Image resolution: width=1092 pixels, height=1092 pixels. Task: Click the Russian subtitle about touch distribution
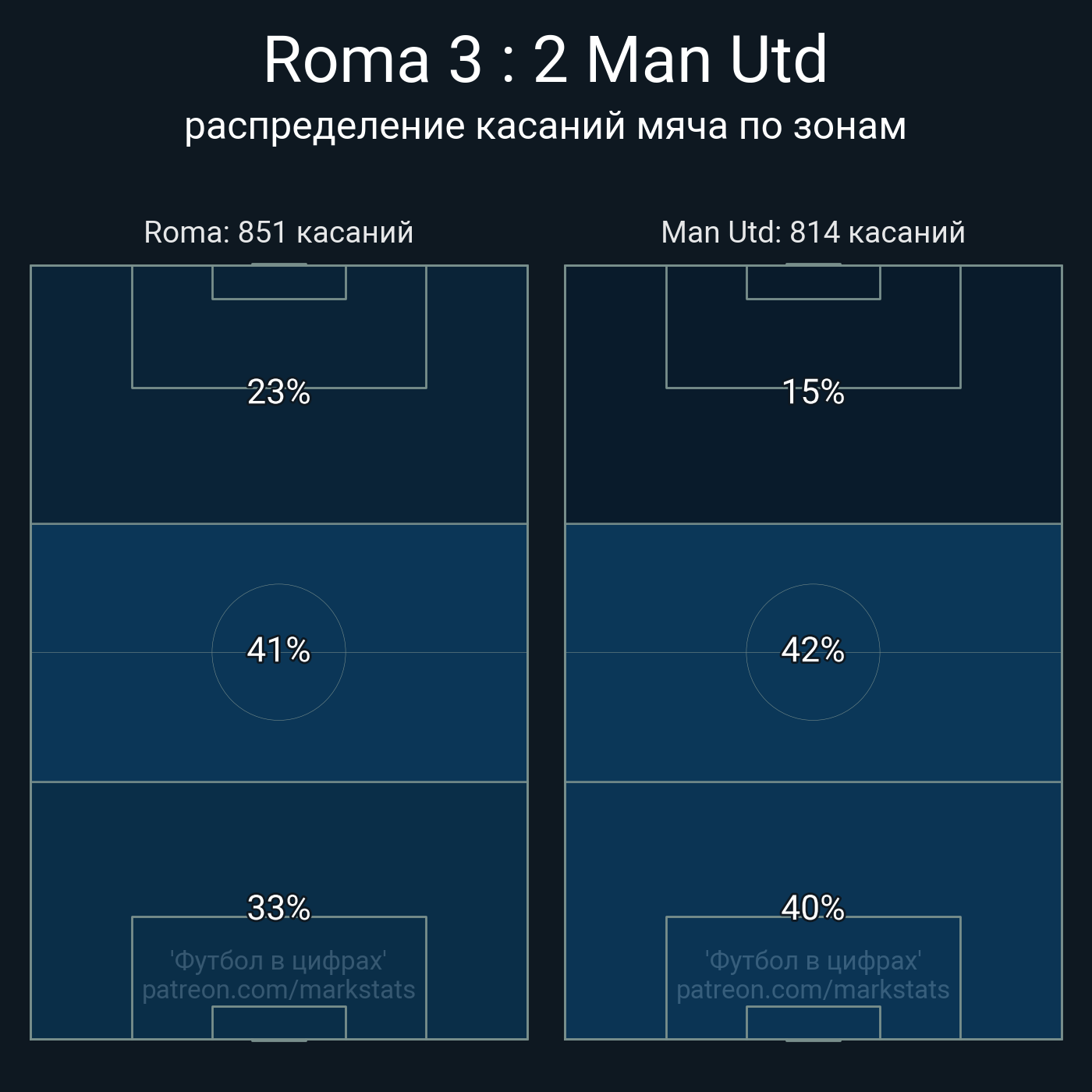pos(545,126)
